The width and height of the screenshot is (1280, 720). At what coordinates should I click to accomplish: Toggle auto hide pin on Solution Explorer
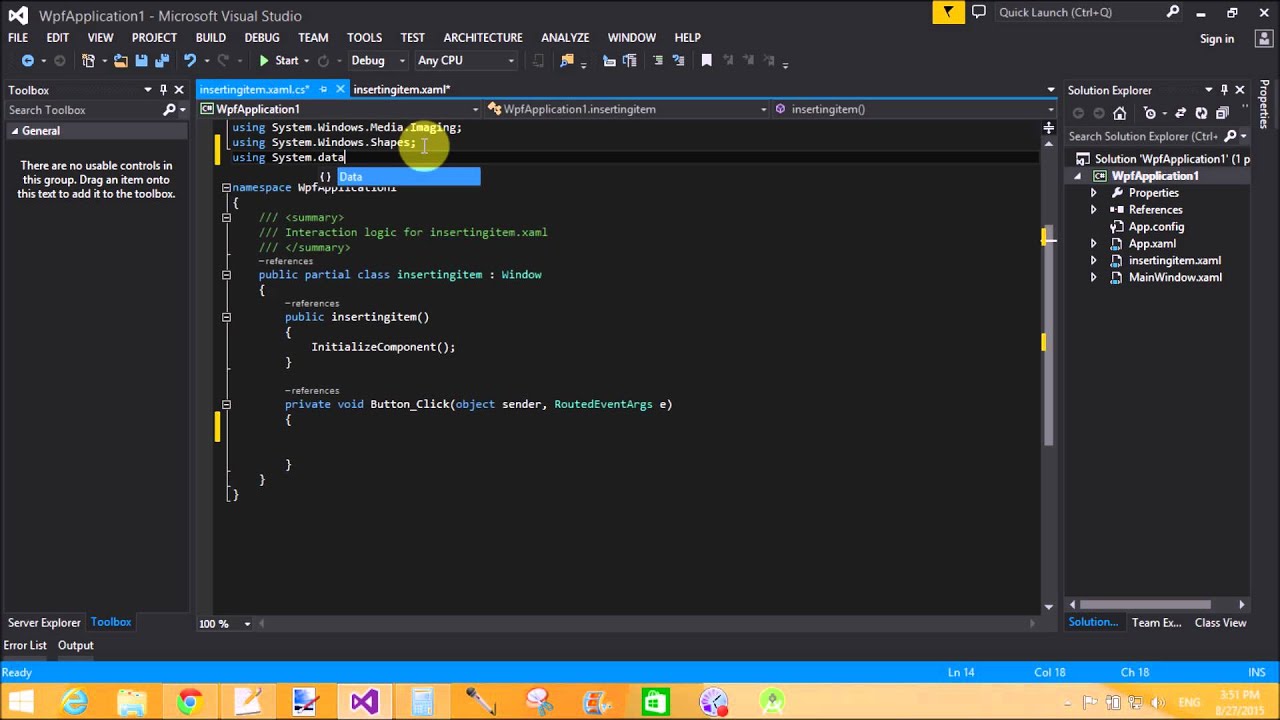coord(1224,90)
